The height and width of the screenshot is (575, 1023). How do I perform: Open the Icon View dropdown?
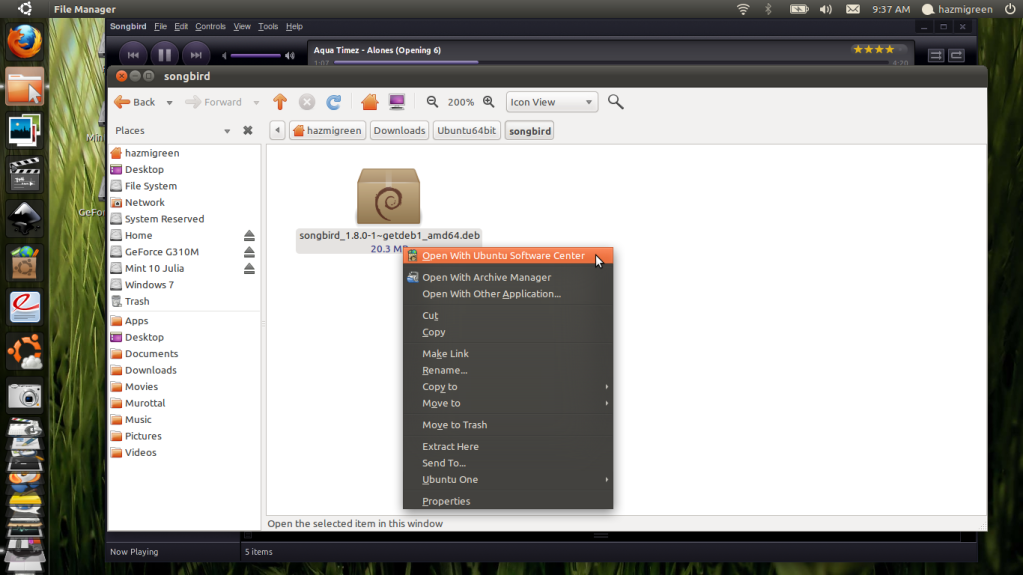[552, 102]
